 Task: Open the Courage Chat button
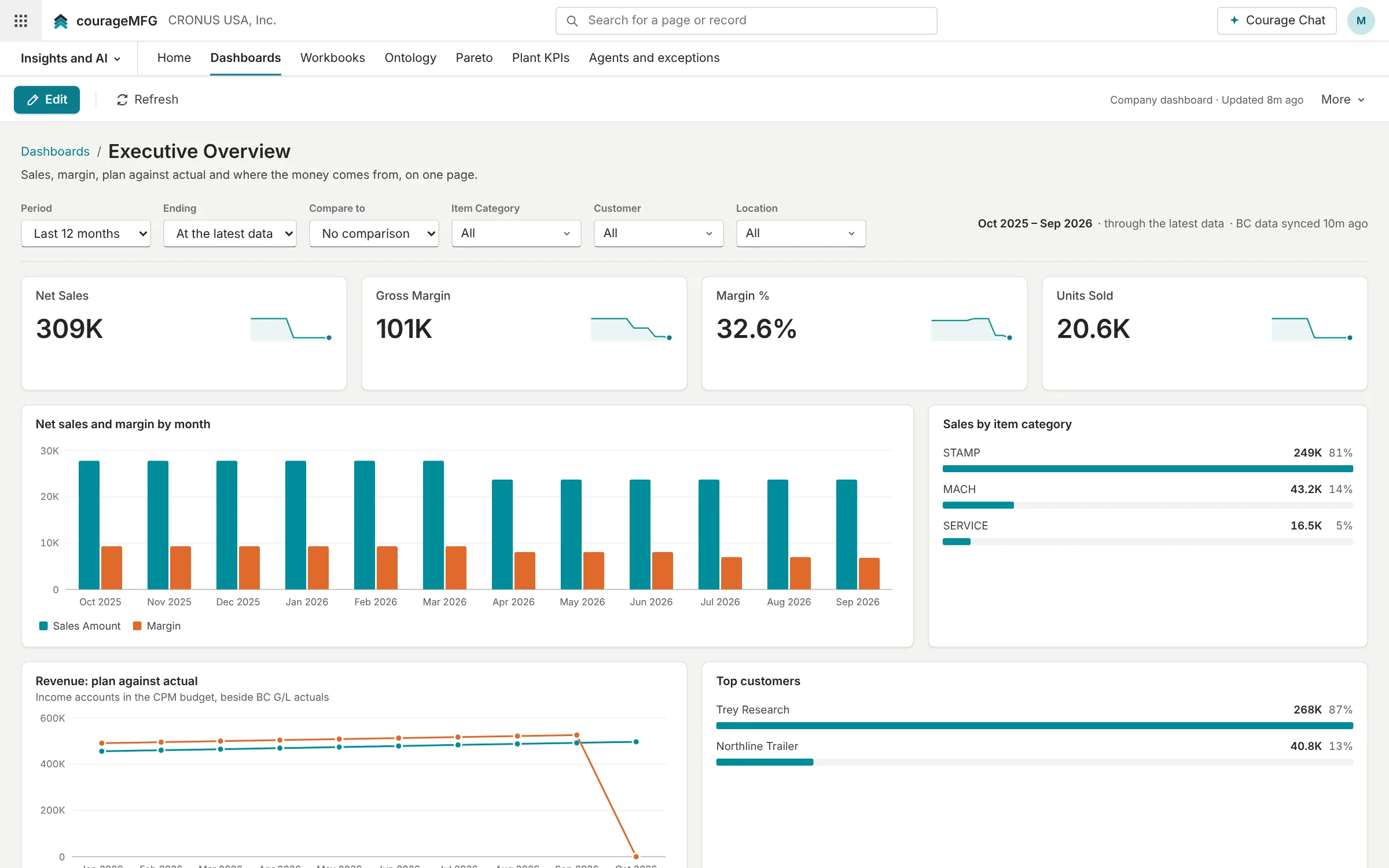(x=1277, y=21)
